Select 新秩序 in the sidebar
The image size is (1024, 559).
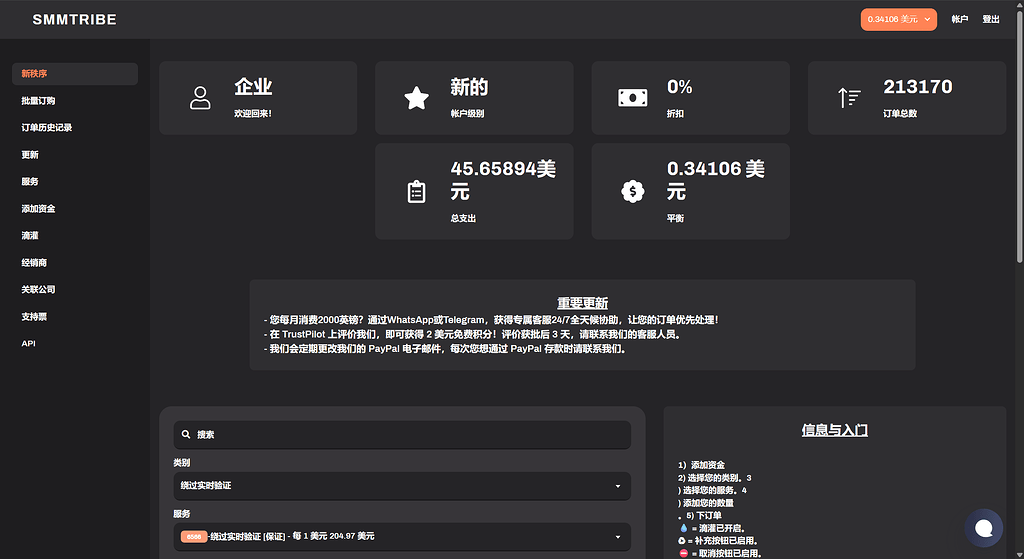tap(74, 74)
